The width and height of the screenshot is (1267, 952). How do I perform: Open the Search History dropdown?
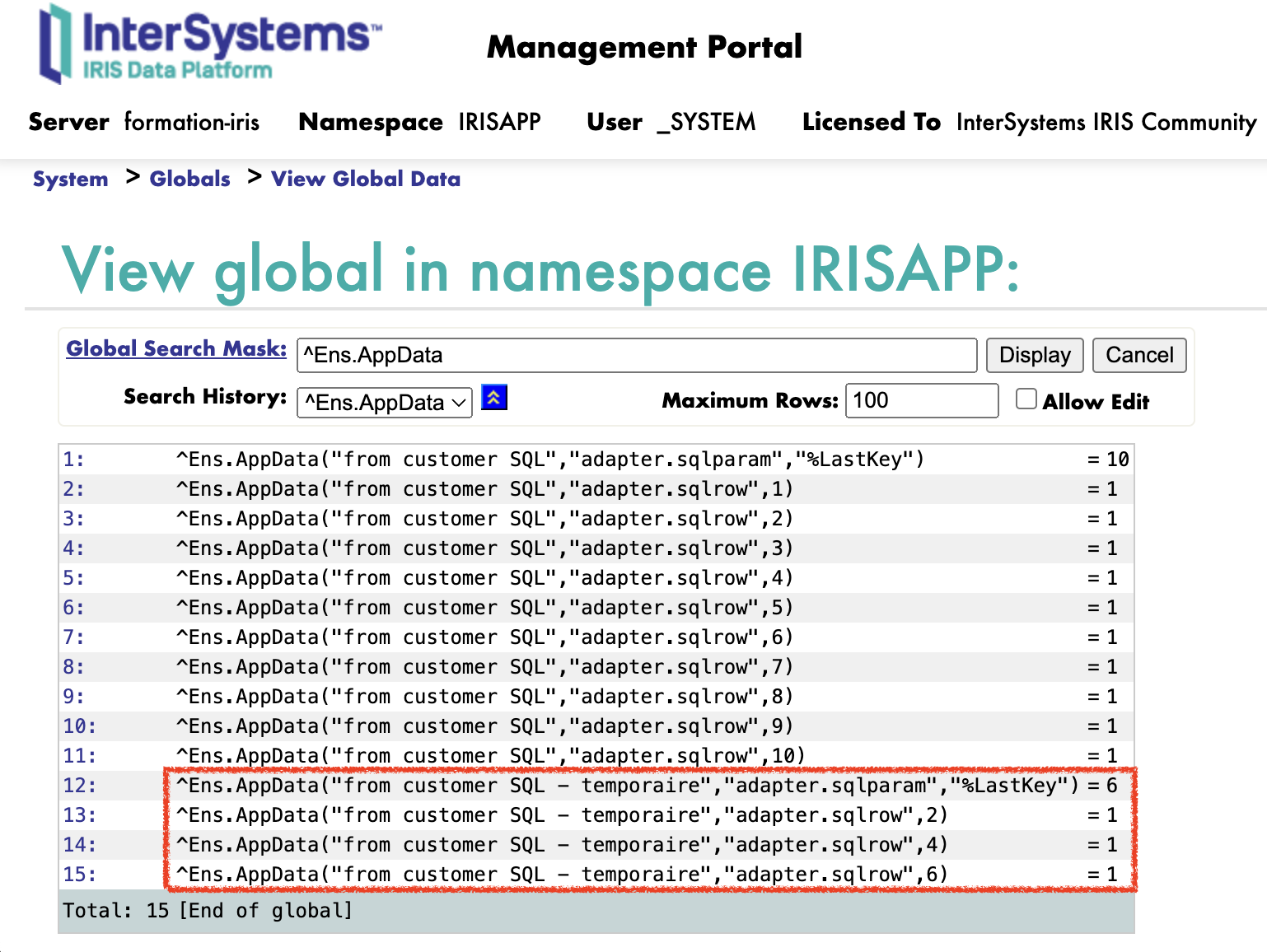coord(384,403)
